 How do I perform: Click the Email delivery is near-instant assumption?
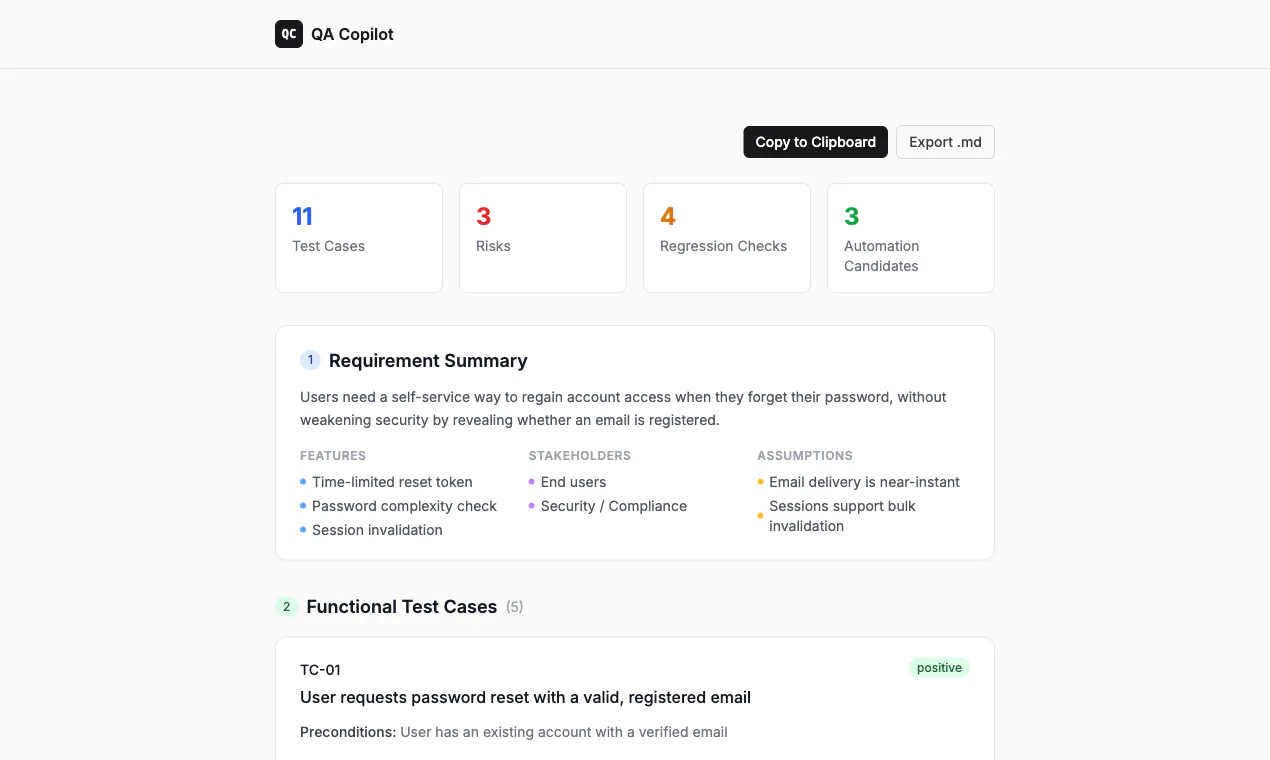pyautogui.click(x=864, y=482)
